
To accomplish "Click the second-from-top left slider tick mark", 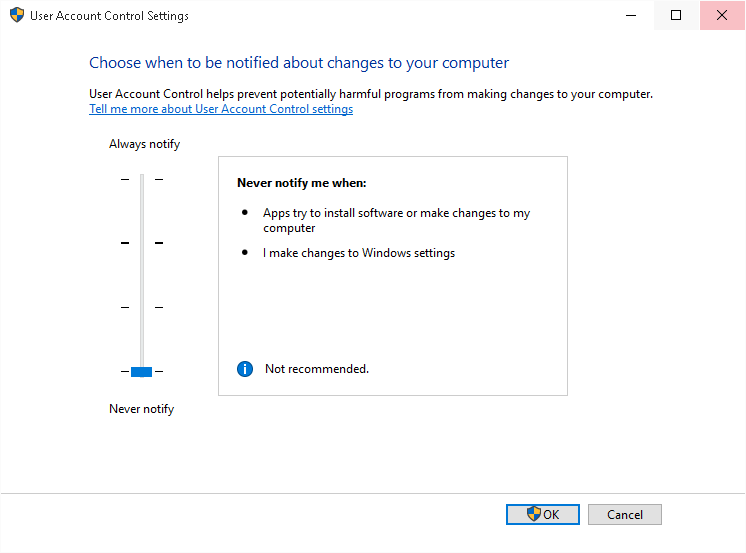I will 125,243.
